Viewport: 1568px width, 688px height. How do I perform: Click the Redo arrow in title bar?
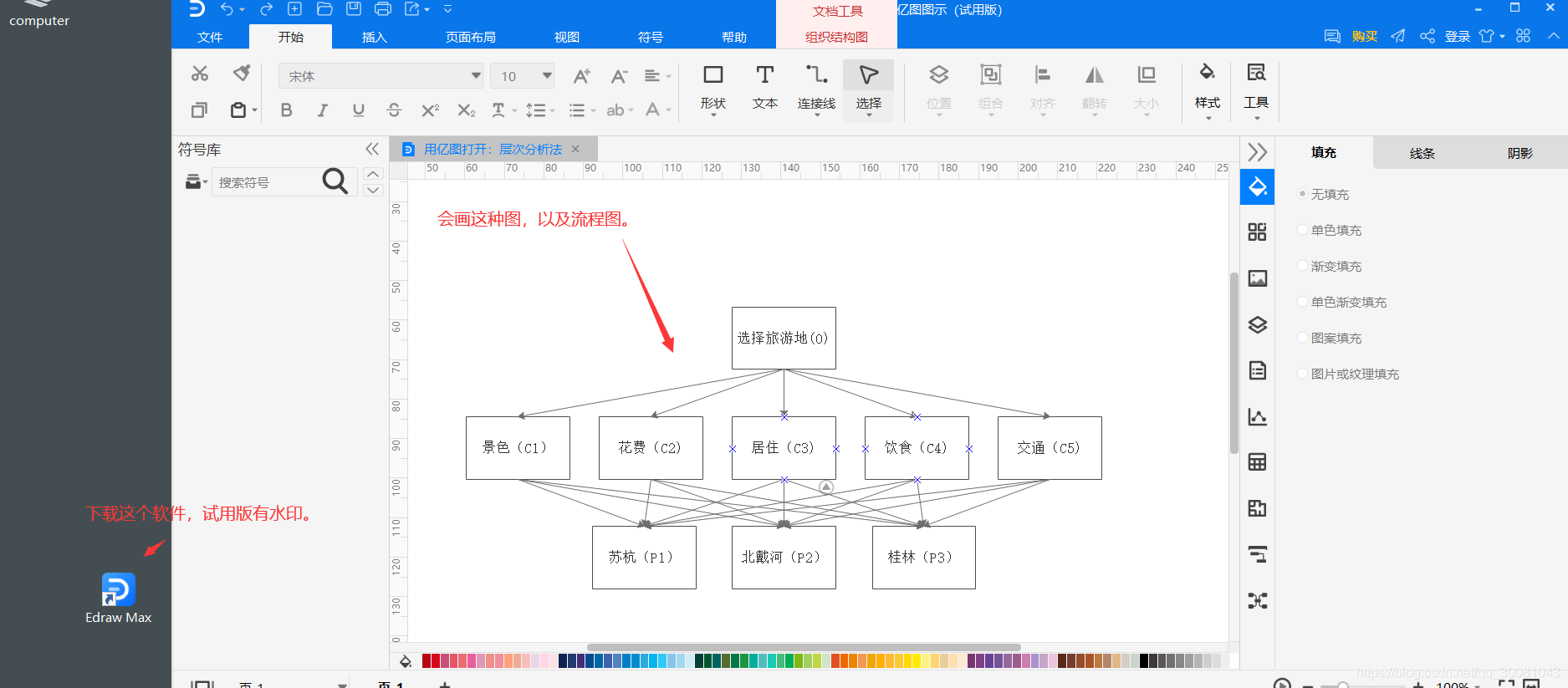coord(266,9)
